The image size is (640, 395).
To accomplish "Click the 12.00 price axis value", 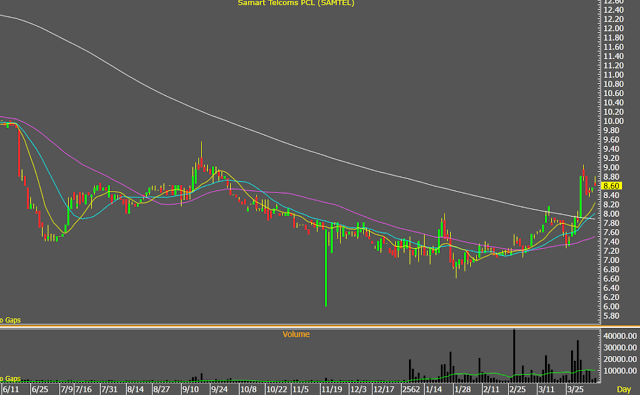I will [613, 29].
